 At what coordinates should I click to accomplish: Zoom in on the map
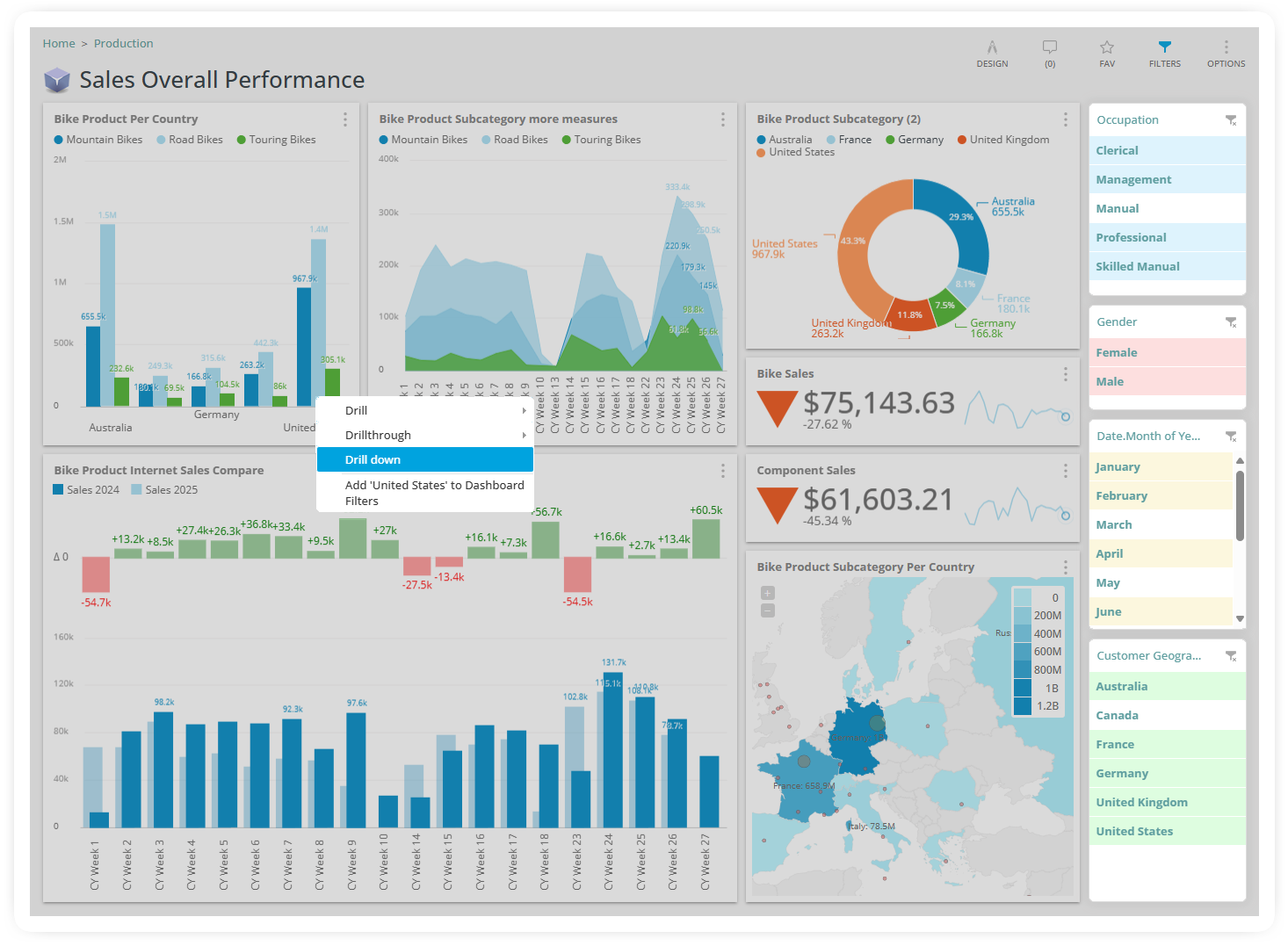coord(767,593)
